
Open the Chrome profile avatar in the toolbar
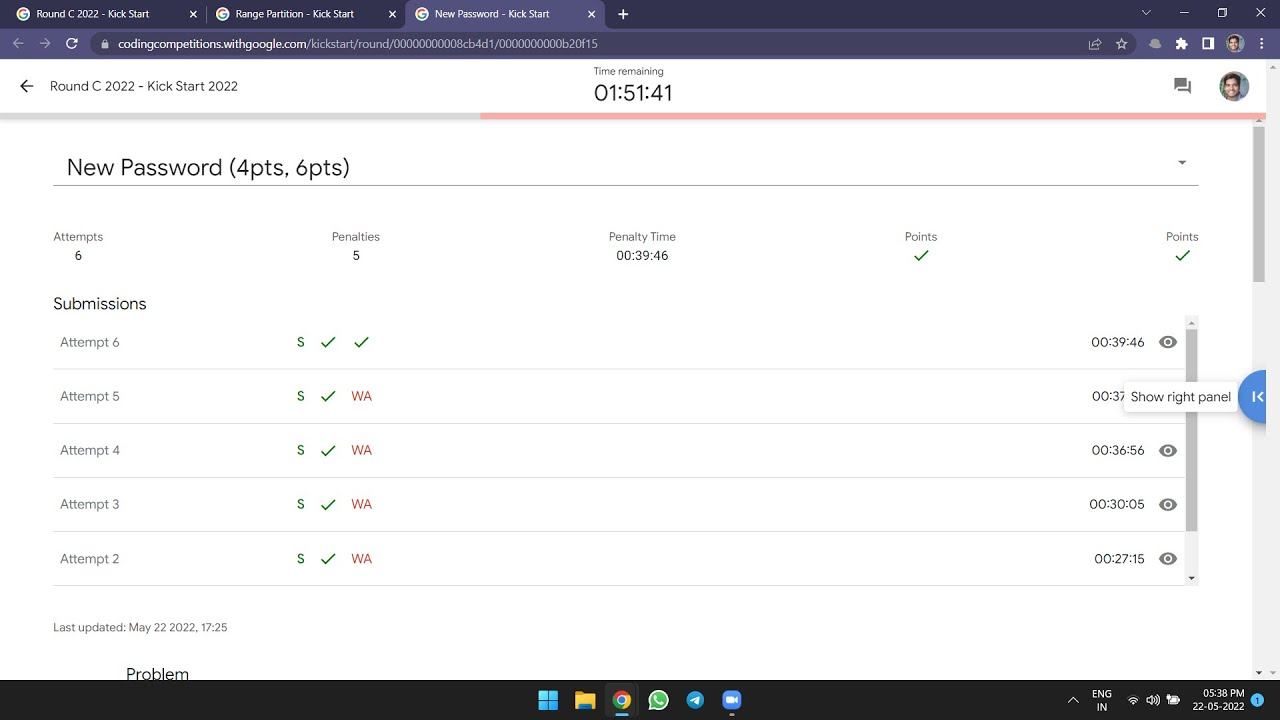click(x=1235, y=44)
